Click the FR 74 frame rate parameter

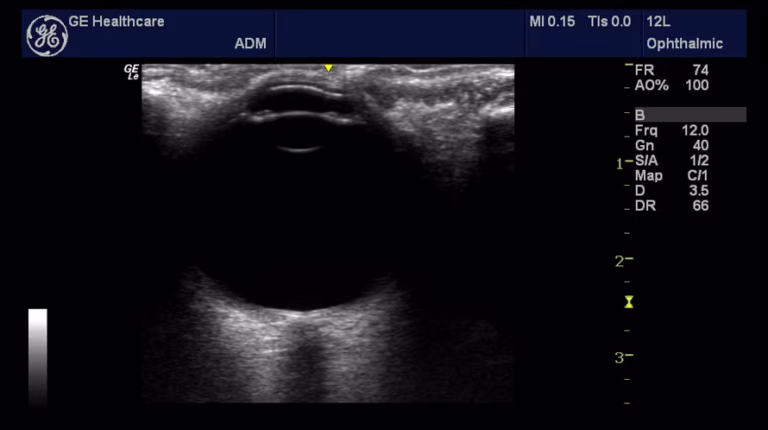point(672,70)
